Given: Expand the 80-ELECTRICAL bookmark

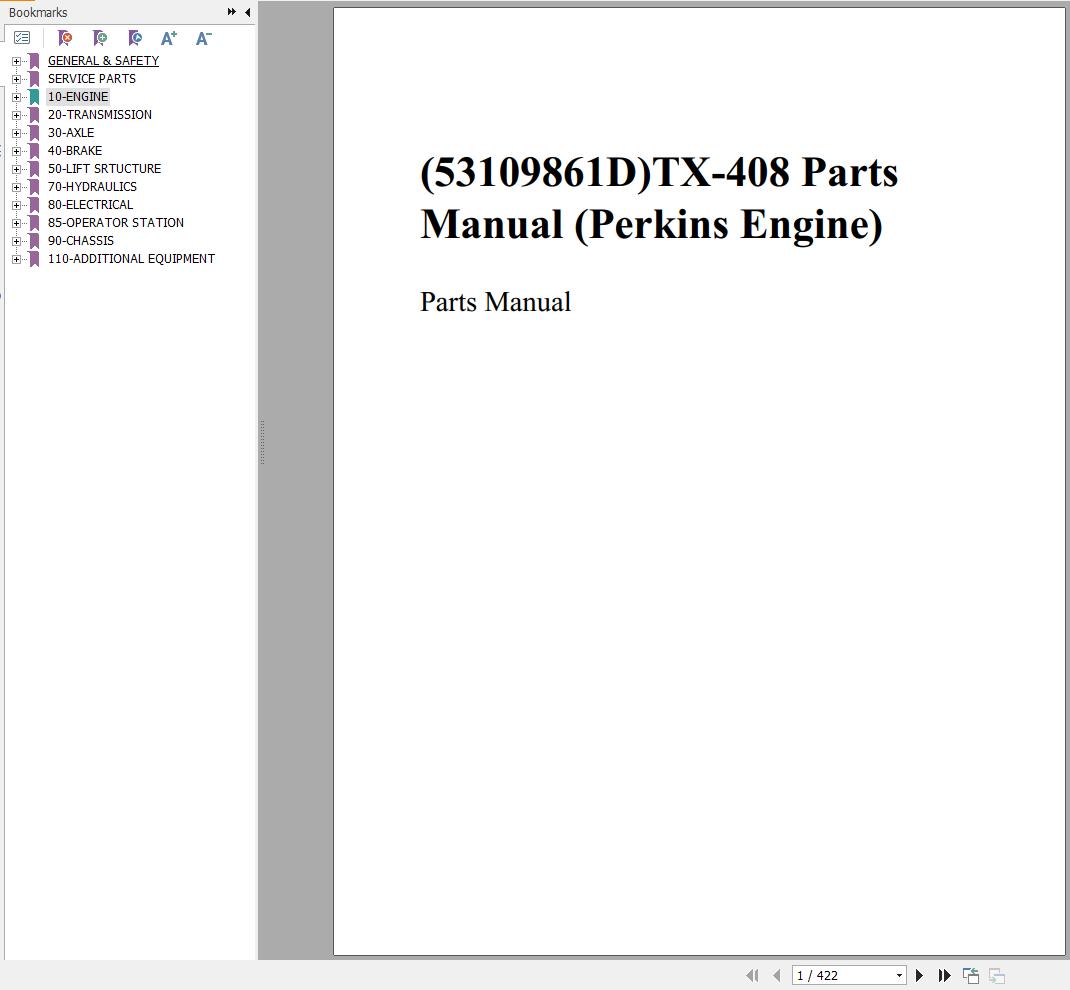Looking at the screenshot, I should (16, 205).
